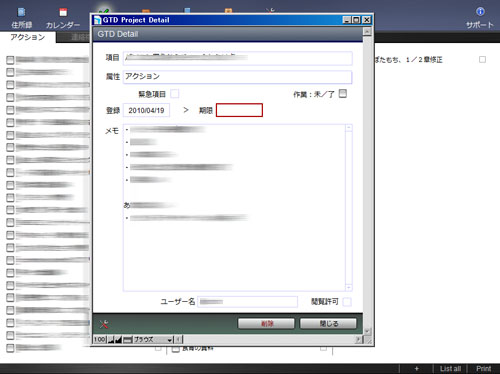Toggle the 作業：未／了 checkbox
This screenshot has width=500, height=374.
343,94
